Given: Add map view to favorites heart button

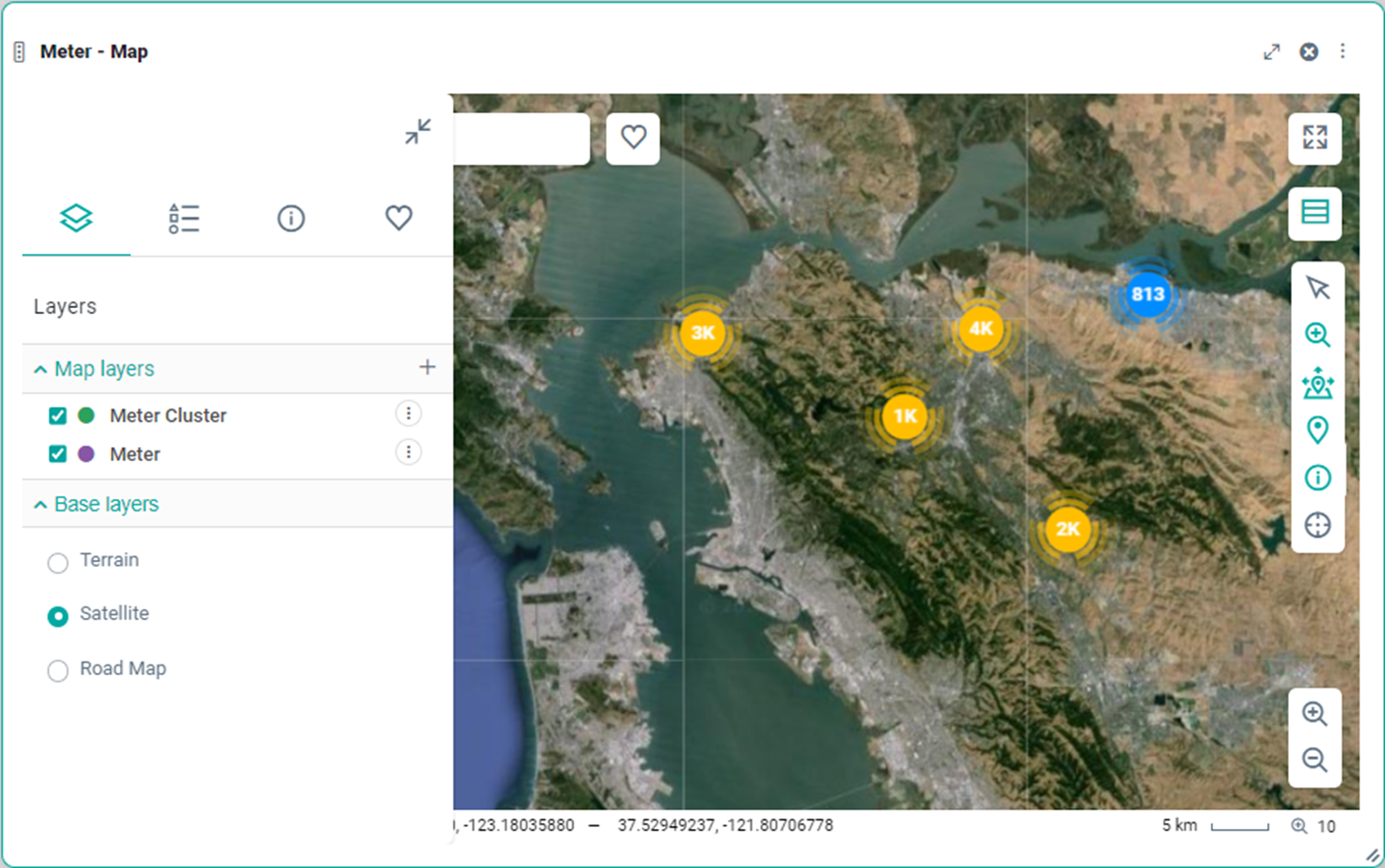Looking at the screenshot, I should pyautogui.click(x=634, y=138).
